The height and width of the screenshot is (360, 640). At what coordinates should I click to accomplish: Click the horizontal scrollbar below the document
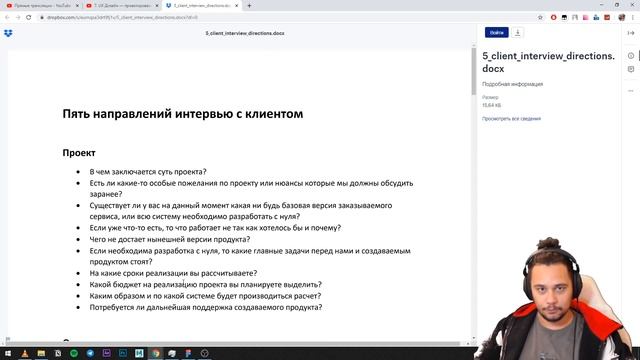pos(233,344)
